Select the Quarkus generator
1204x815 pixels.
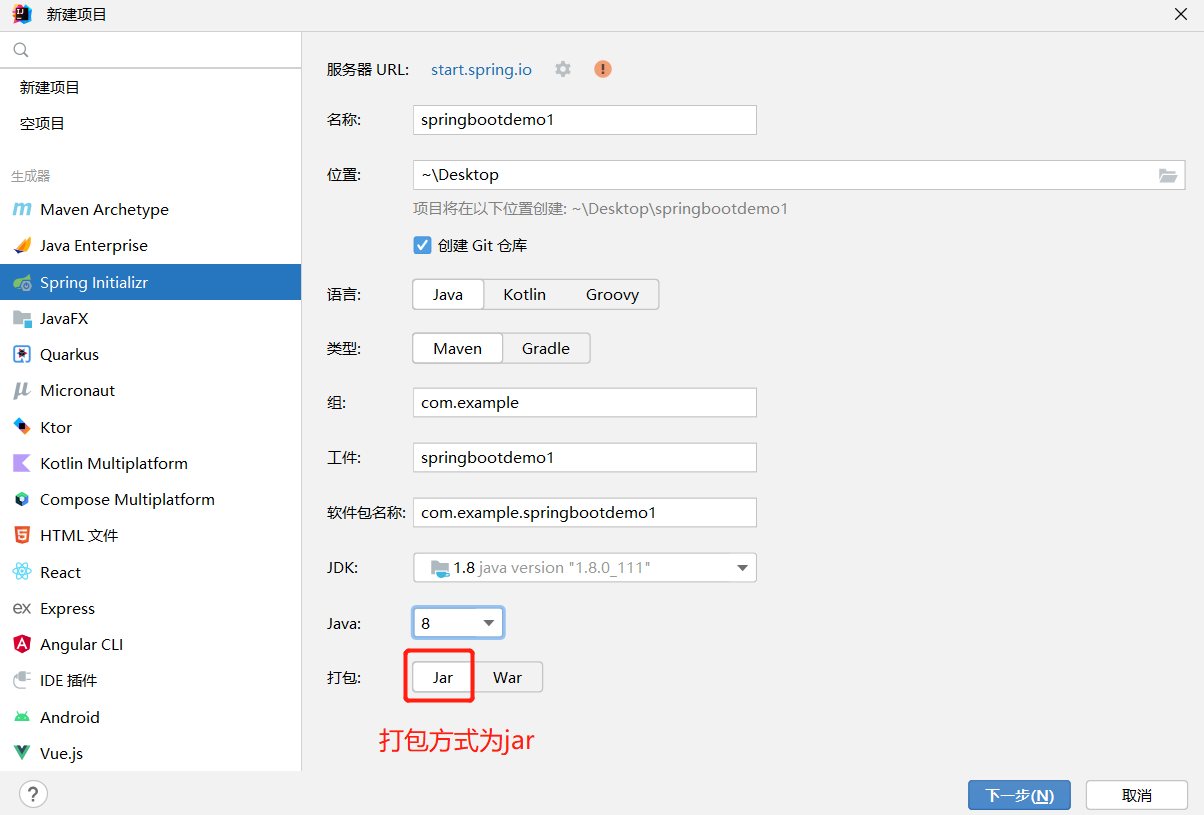(68, 353)
